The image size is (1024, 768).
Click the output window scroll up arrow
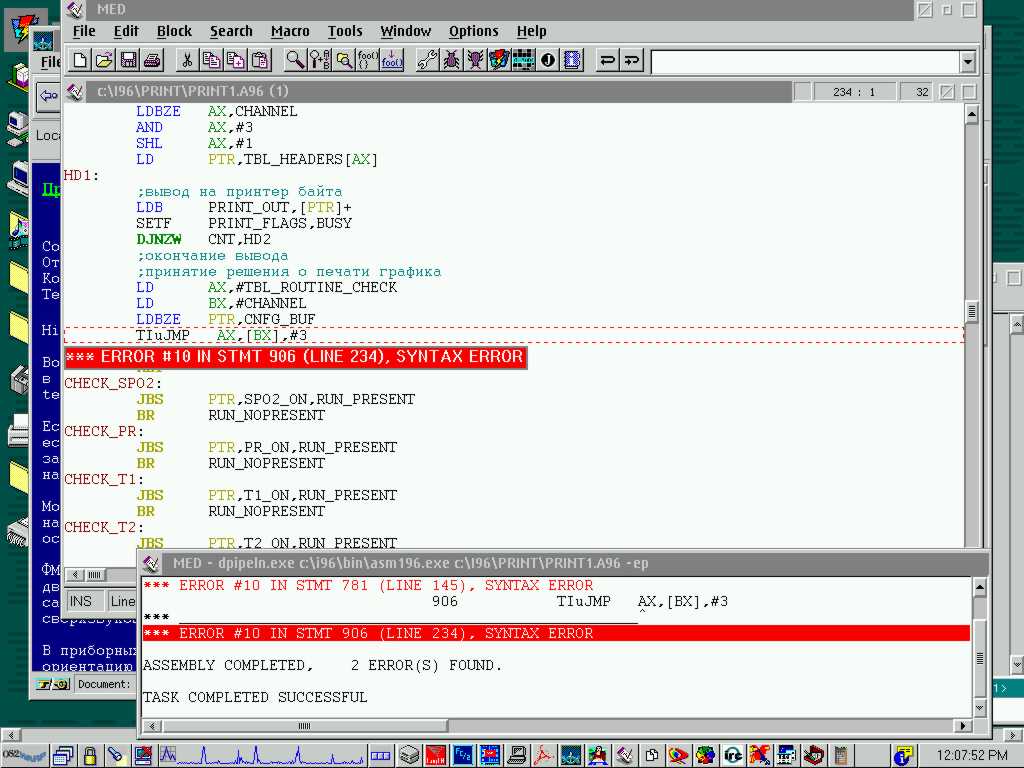(980, 588)
